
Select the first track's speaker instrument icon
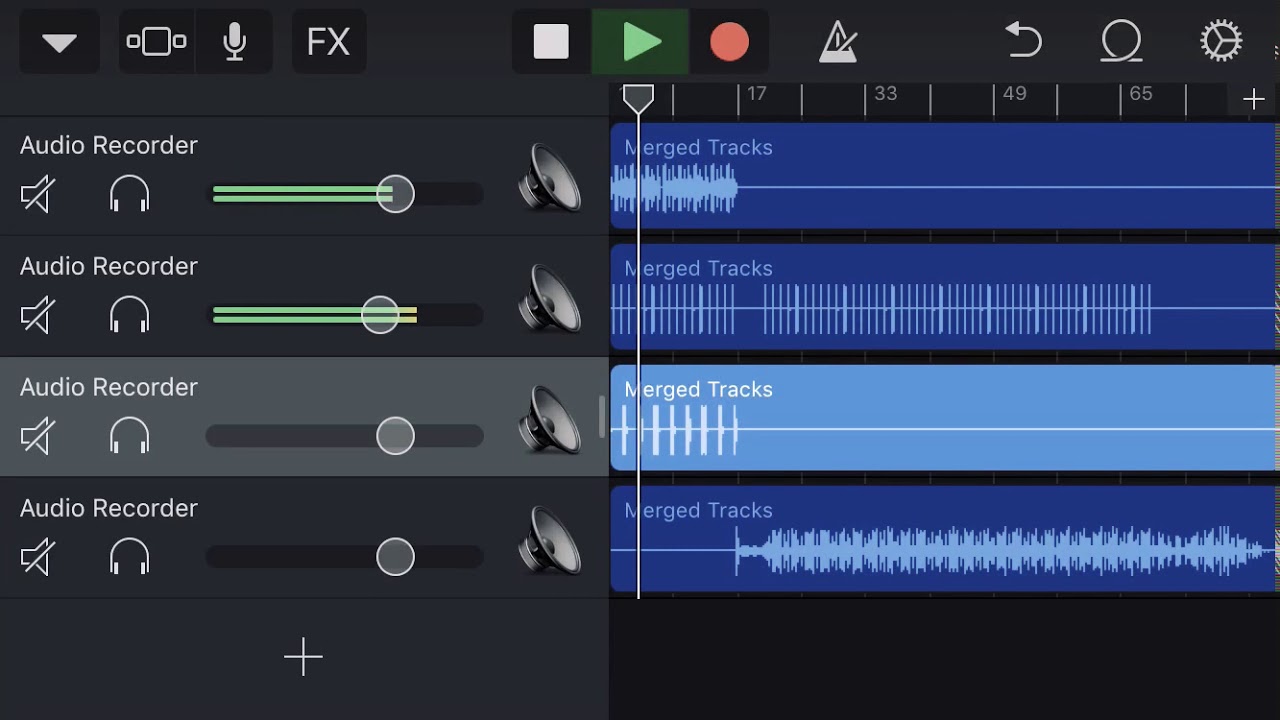click(550, 177)
